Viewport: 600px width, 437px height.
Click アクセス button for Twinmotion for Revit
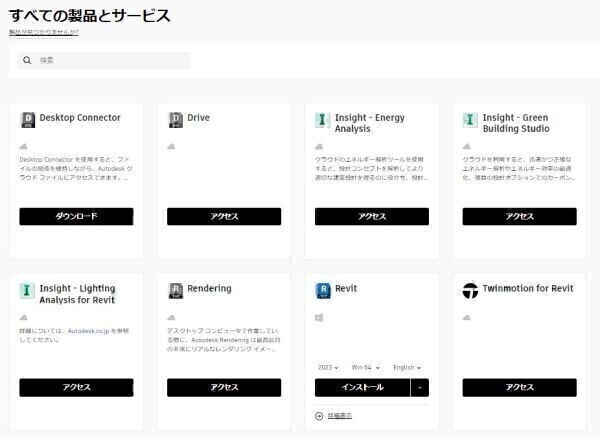(x=520, y=388)
